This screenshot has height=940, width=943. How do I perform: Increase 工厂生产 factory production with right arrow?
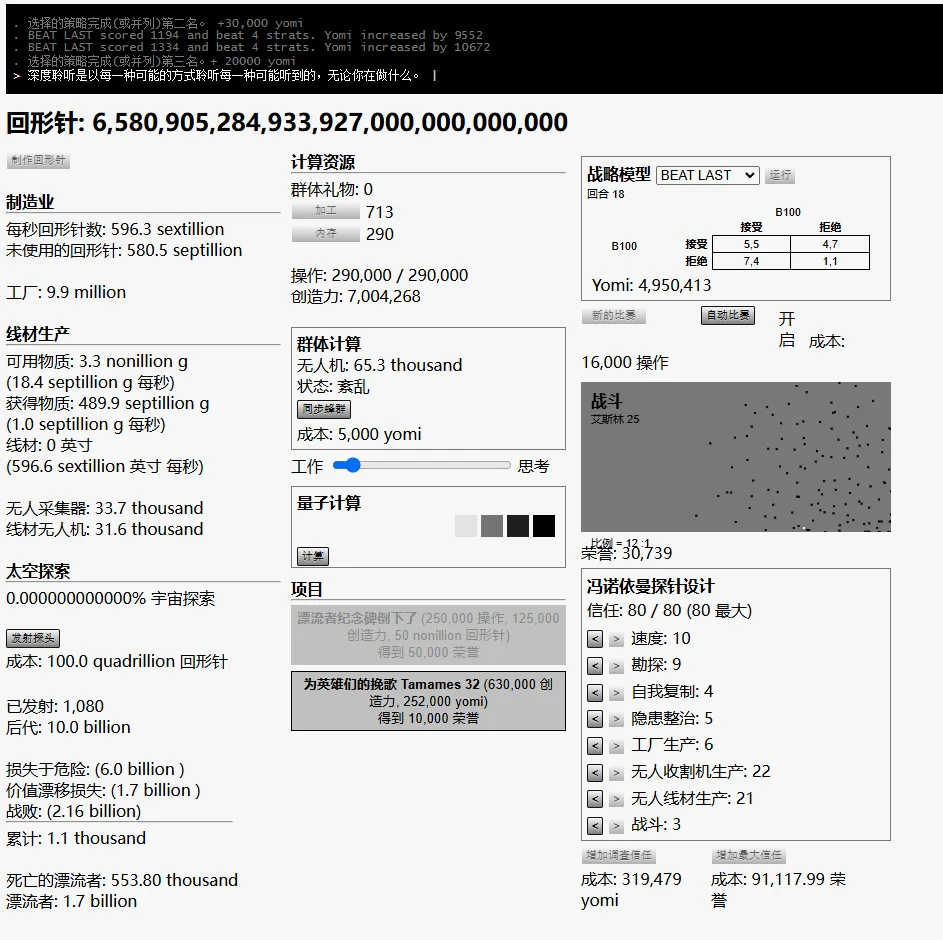pyautogui.click(x=616, y=745)
